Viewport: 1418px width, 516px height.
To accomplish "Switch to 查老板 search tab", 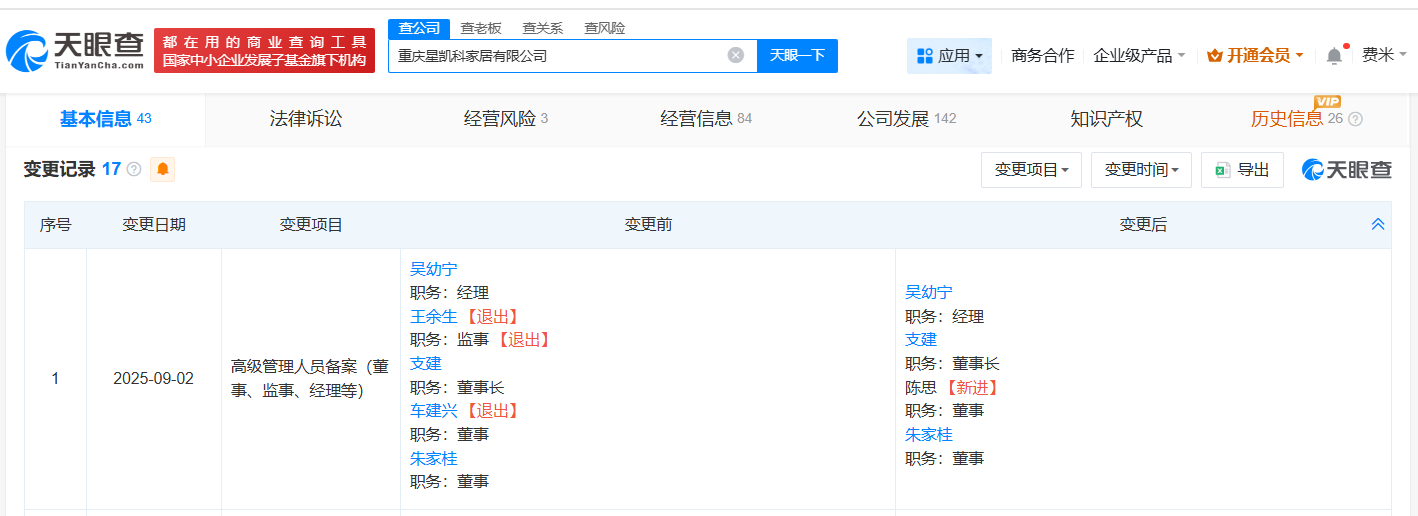I will (x=481, y=28).
